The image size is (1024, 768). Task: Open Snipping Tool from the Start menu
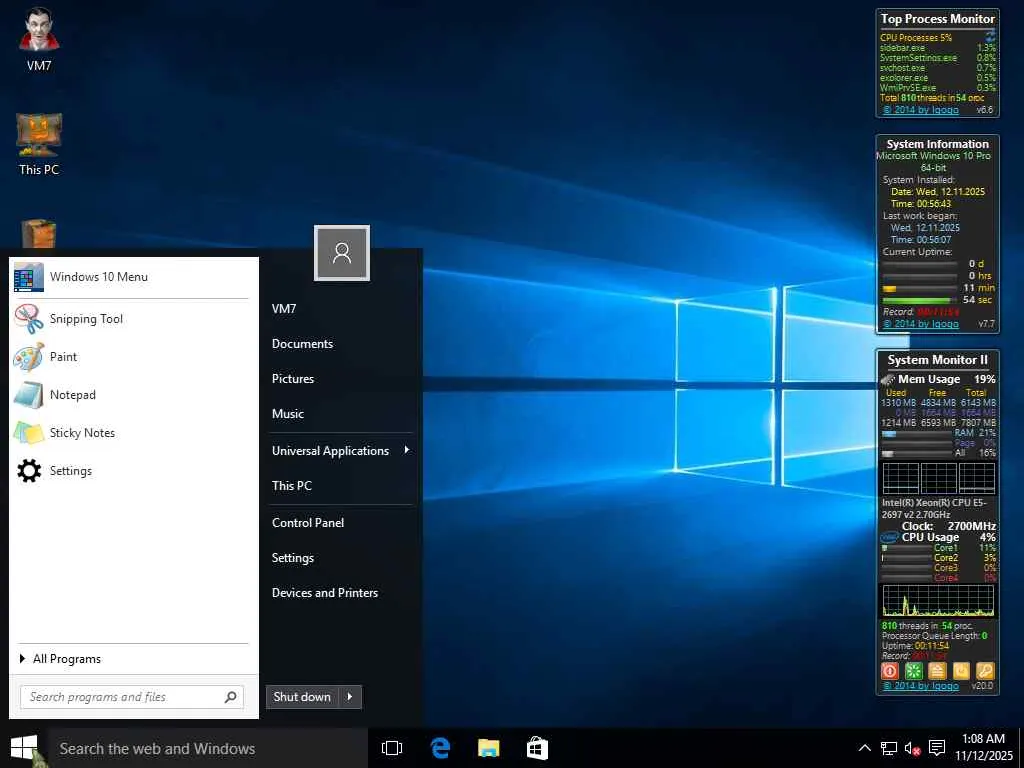pyautogui.click(x=86, y=319)
